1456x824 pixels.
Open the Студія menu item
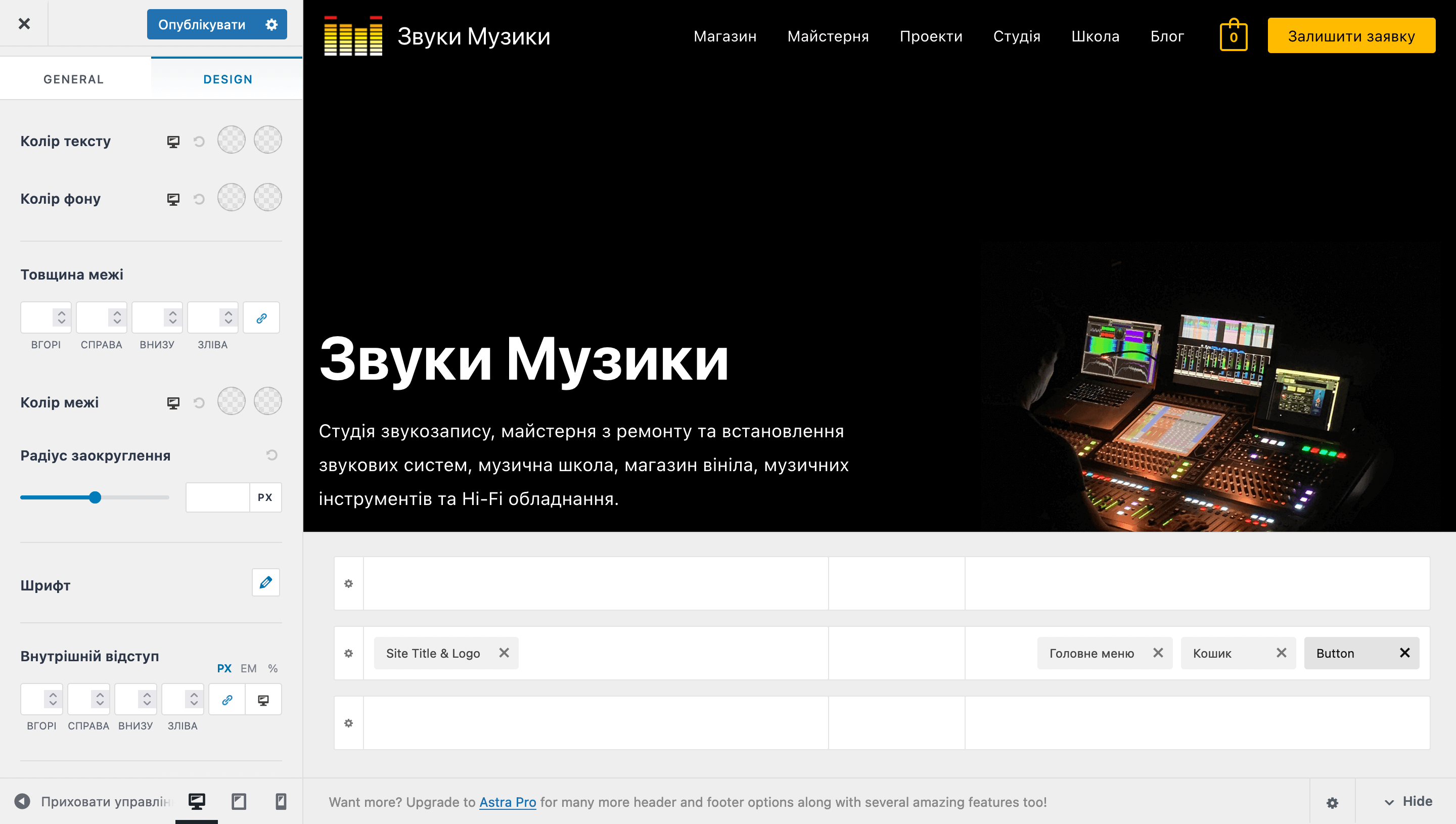click(1016, 36)
